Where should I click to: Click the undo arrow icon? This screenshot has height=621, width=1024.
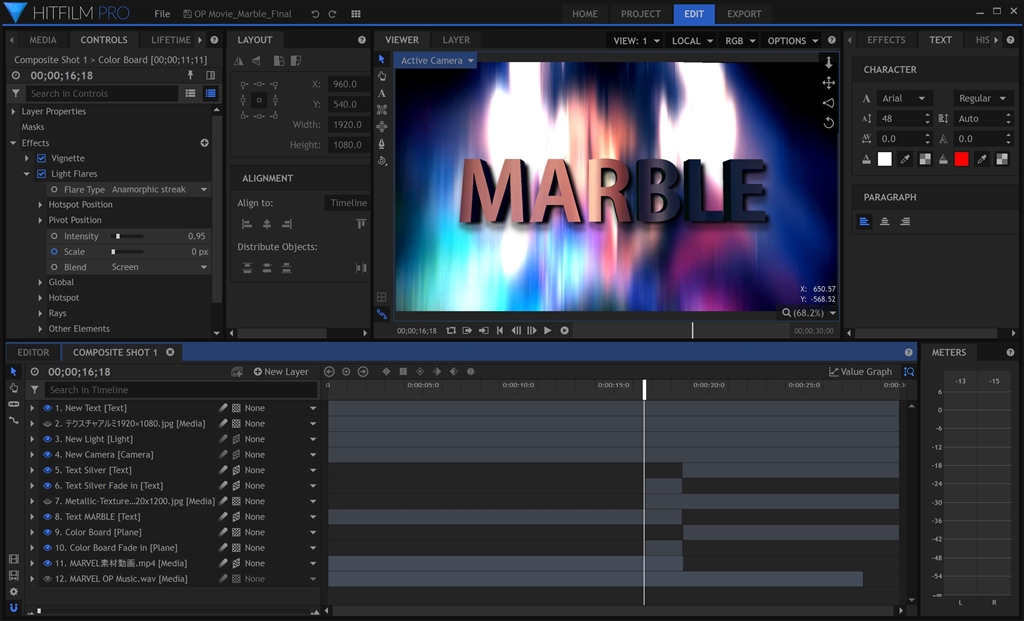coord(316,14)
